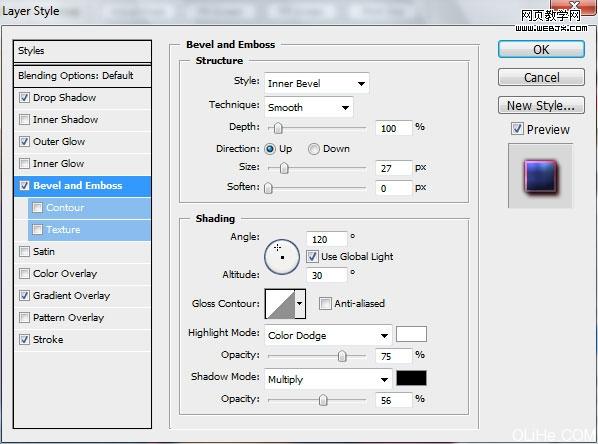Open the black Shadow Mode color swatch
Screen dimensions: 598x444
click(x=411, y=378)
